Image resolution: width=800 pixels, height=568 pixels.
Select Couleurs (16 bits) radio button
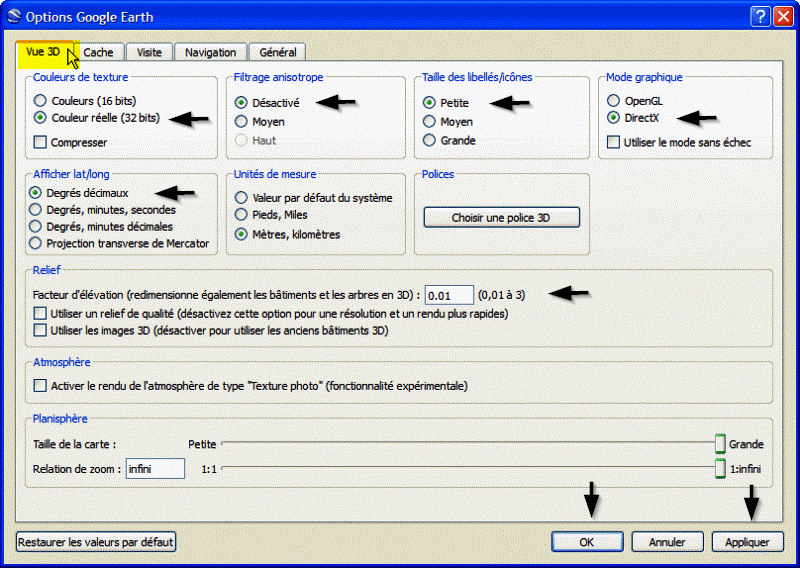(40, 101)
